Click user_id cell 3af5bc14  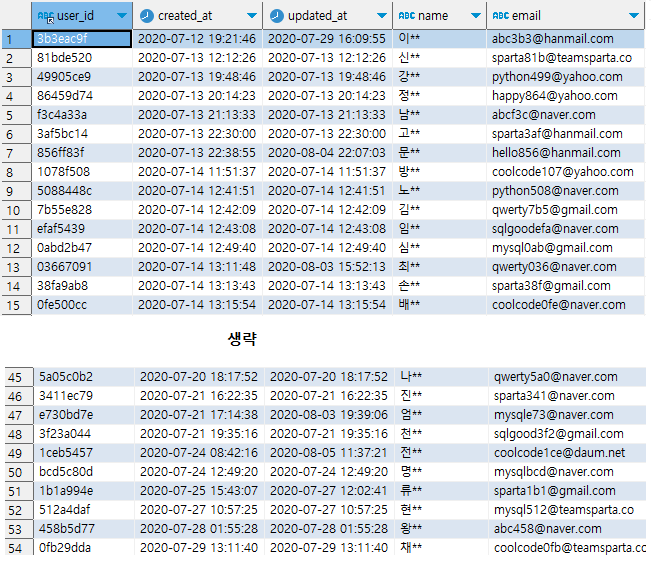(82, 134)
